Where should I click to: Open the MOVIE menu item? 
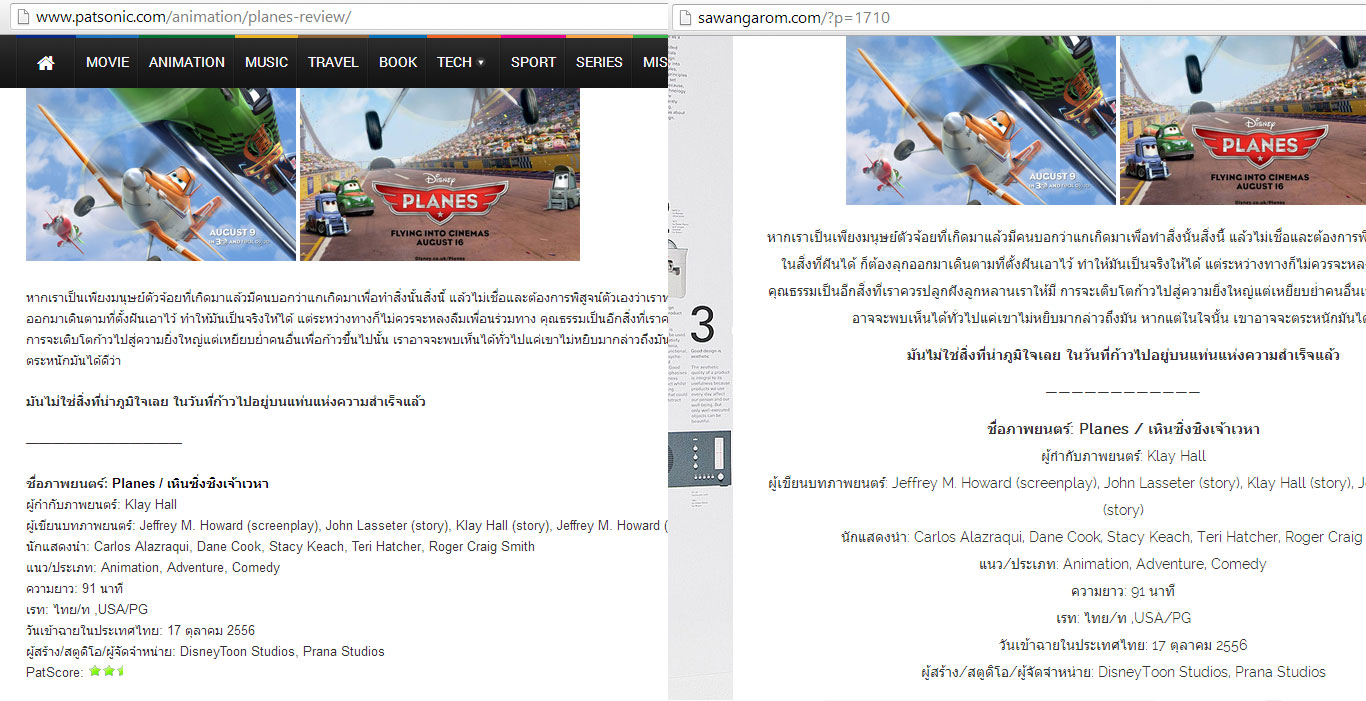[107, 62]
